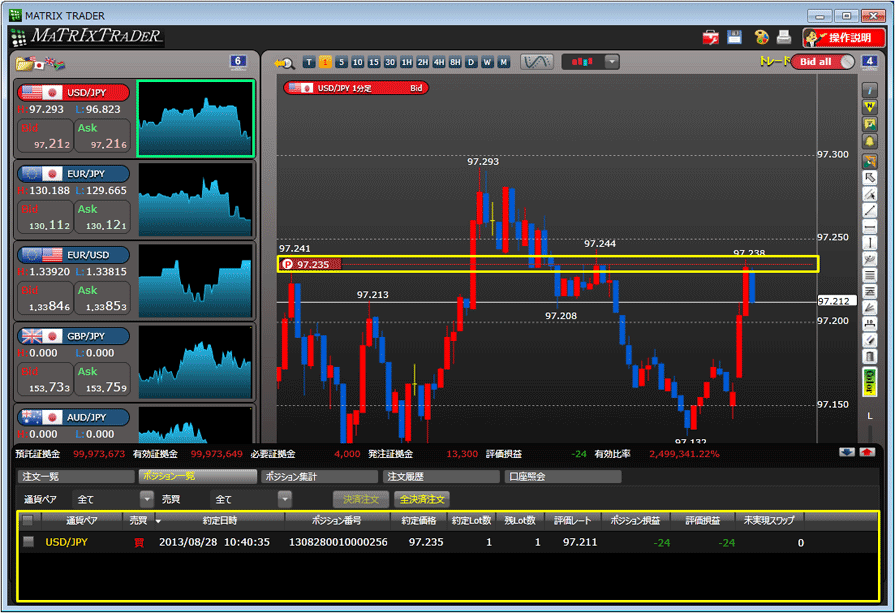895x613 pixels.
Task: Open the info icon in chart sidebar
Action: point(869,90)
